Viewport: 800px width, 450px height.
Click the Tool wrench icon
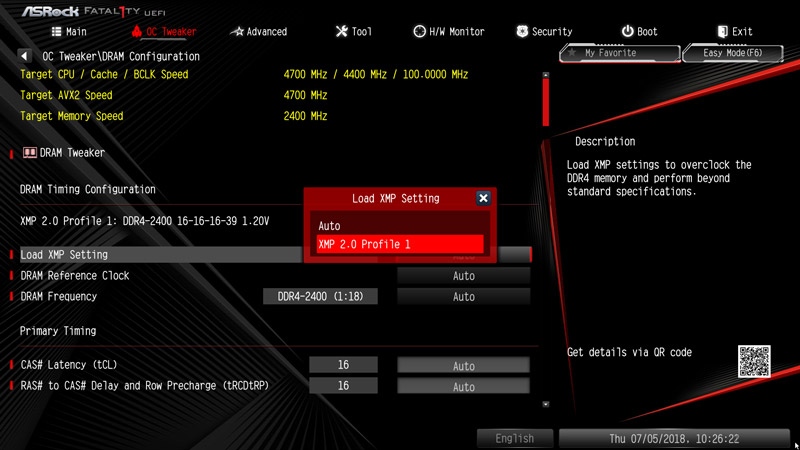click(341, 32)
